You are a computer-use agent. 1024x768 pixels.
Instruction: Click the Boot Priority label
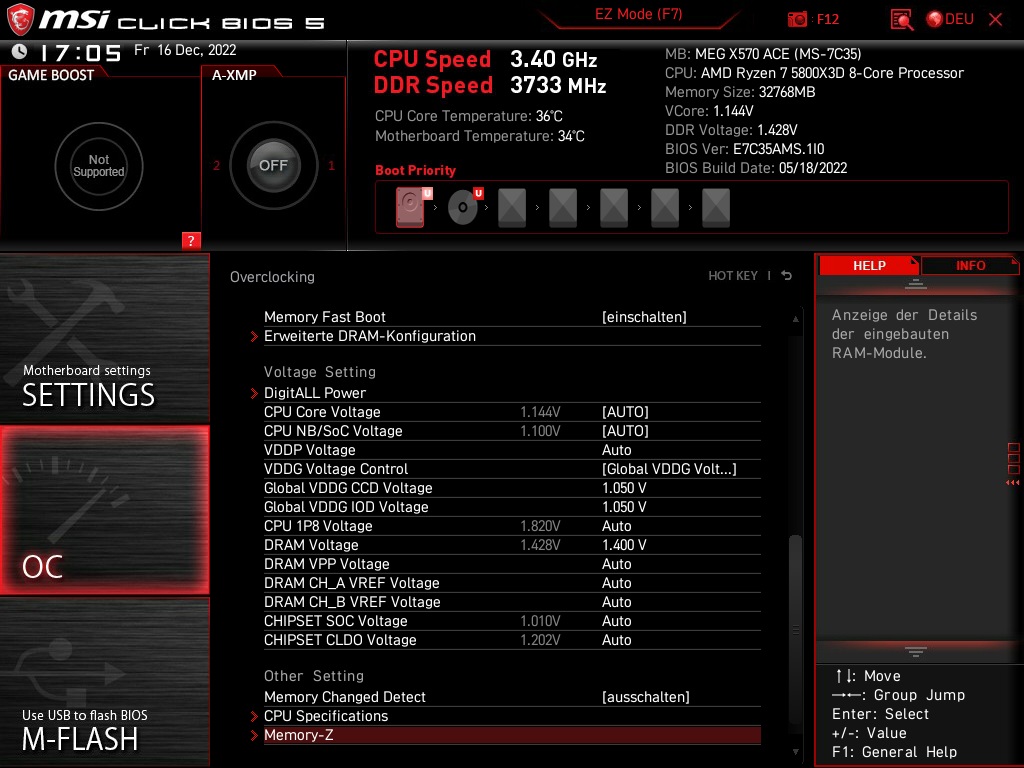click(x=415, y=170)
